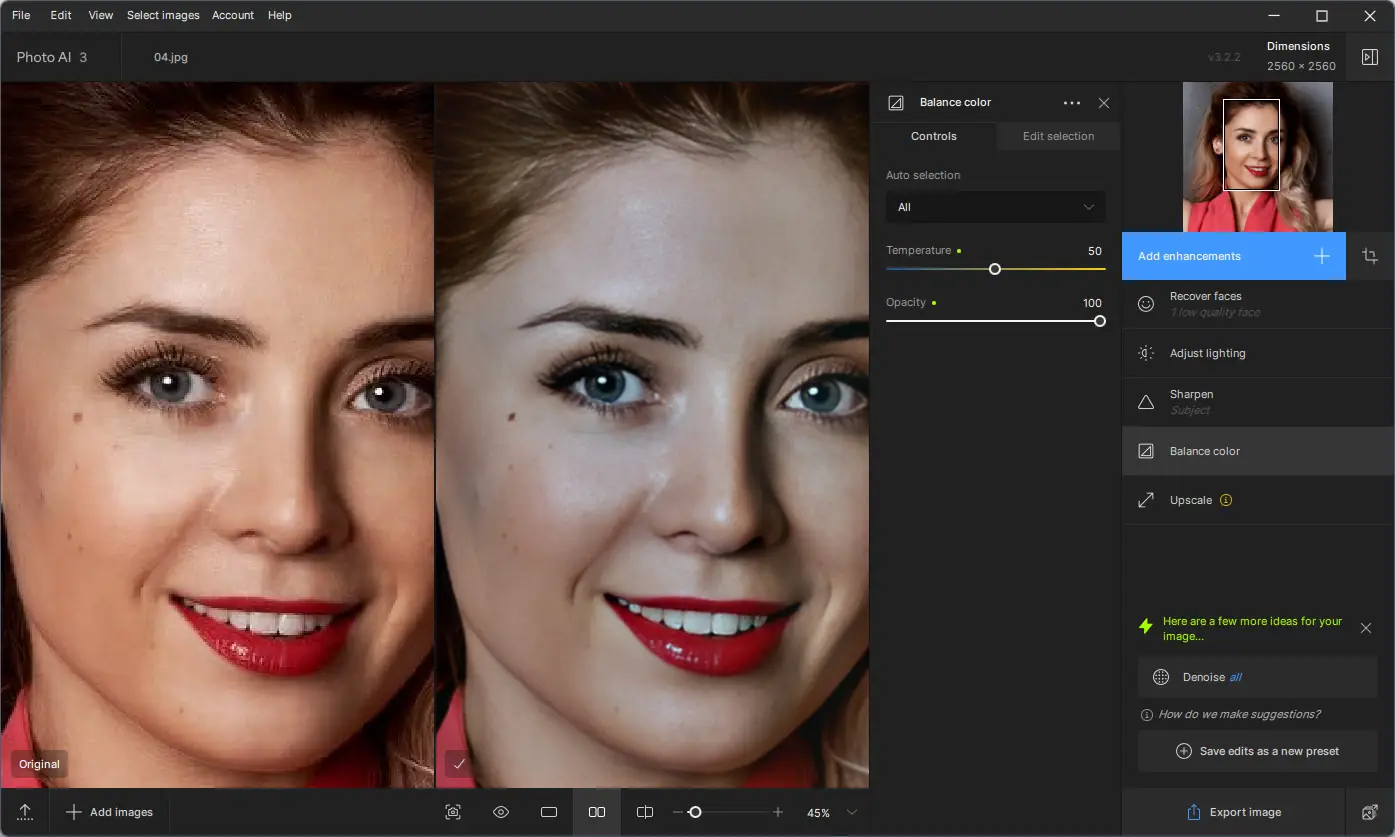Viewport: 1395px width, 837px height.
Task: Close the Balance color panel
Action: pyautogui.click(x=1104, y=103)
